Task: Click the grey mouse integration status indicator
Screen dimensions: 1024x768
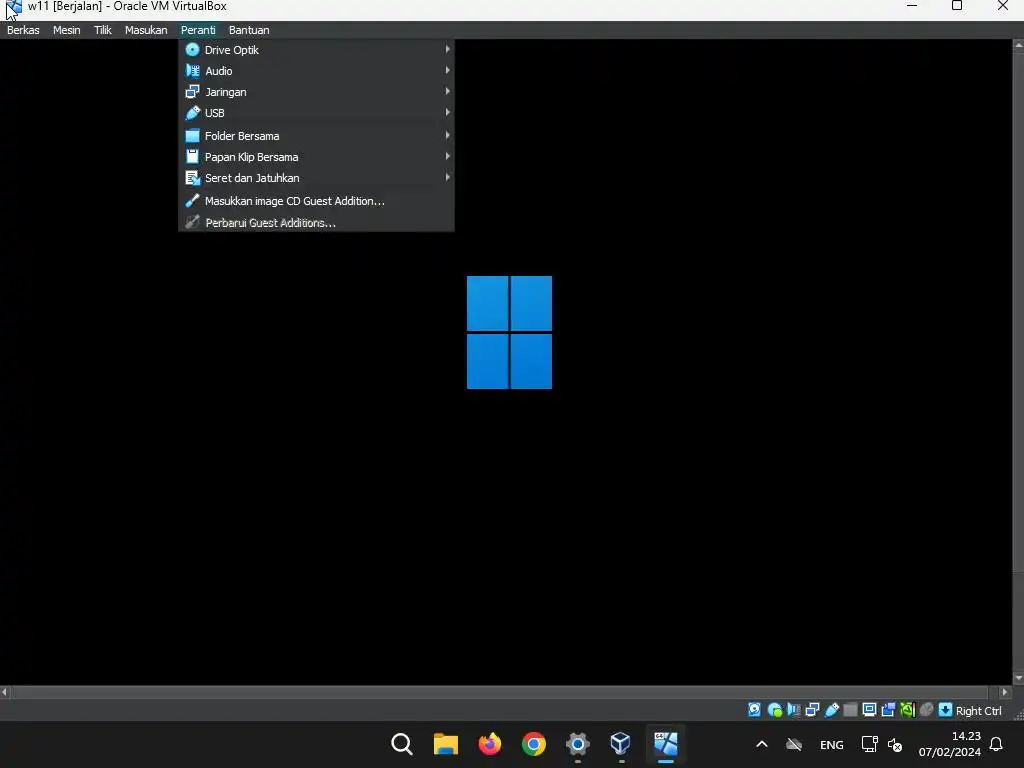Action: [x=926, y=710]
